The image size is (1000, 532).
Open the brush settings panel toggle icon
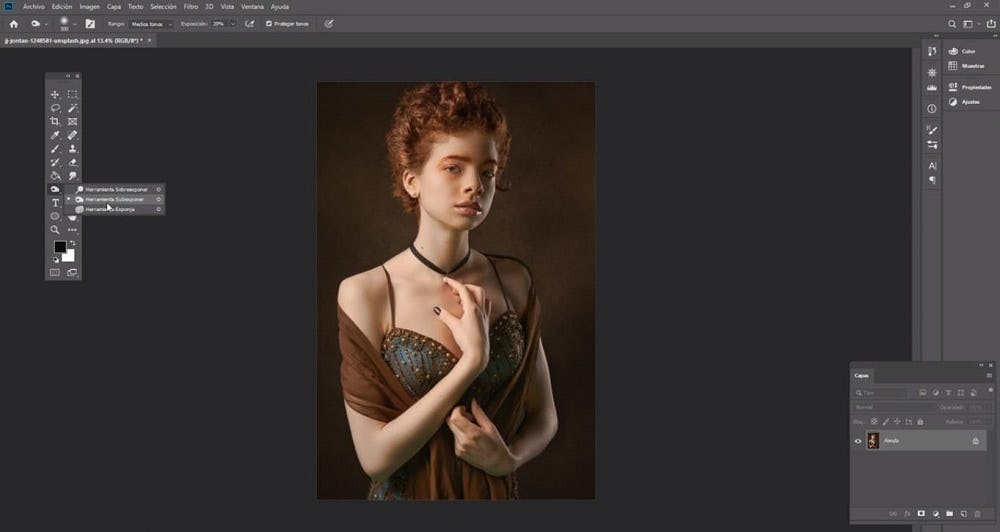[x=90, y=24]
